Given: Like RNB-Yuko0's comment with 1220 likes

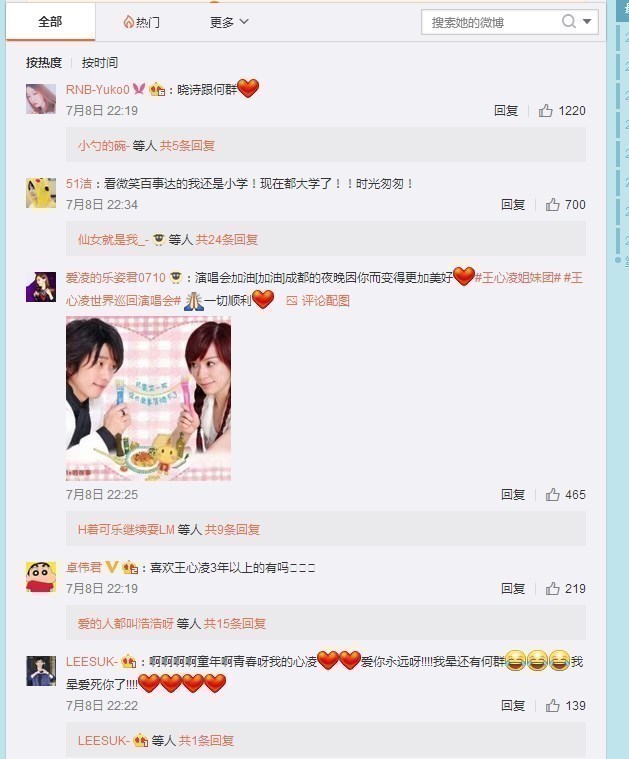Looking at the screenshot, I should pos(546,111).
